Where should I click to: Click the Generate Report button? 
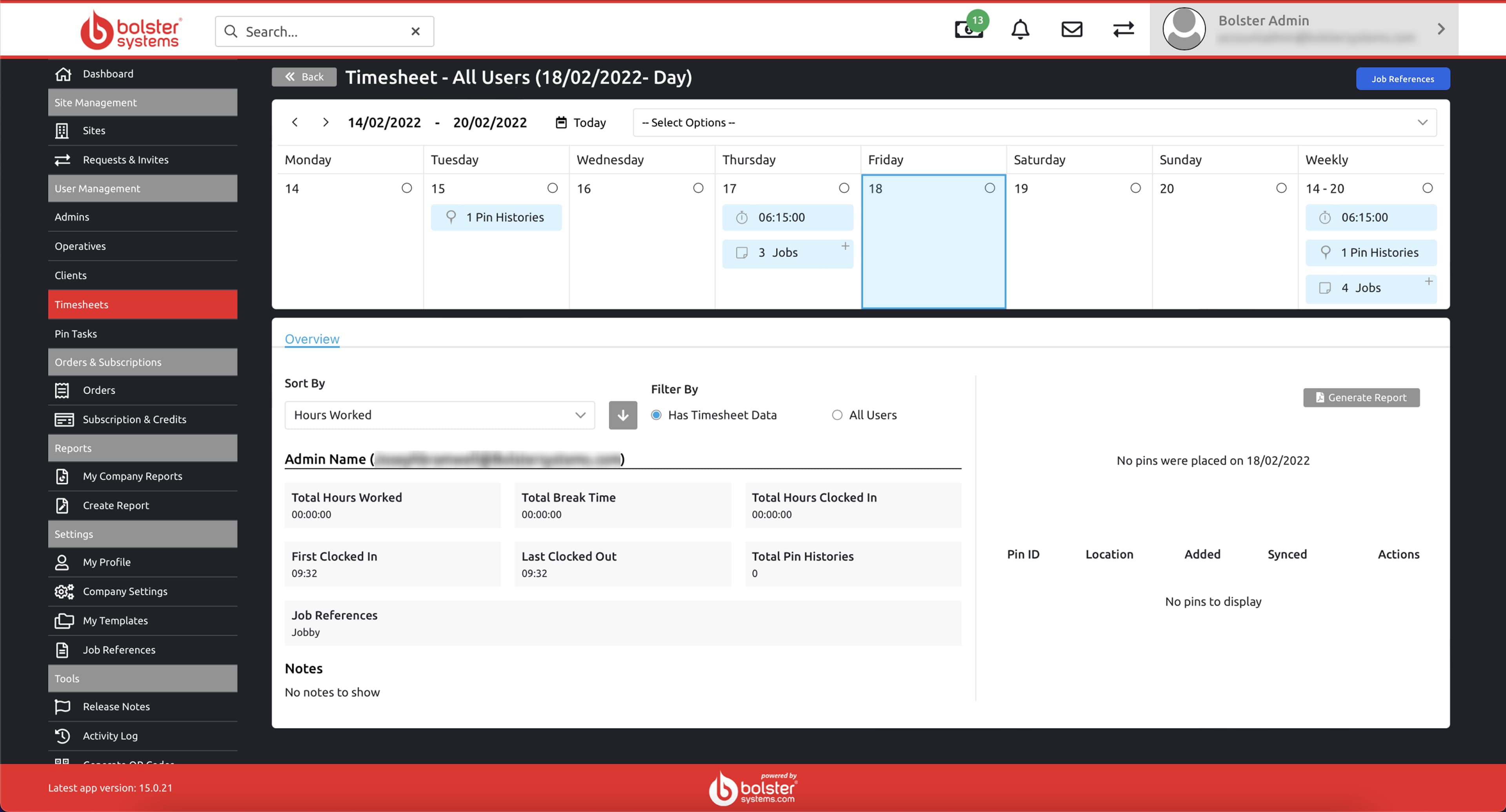pyautogui.click(x=1361, y=398)
